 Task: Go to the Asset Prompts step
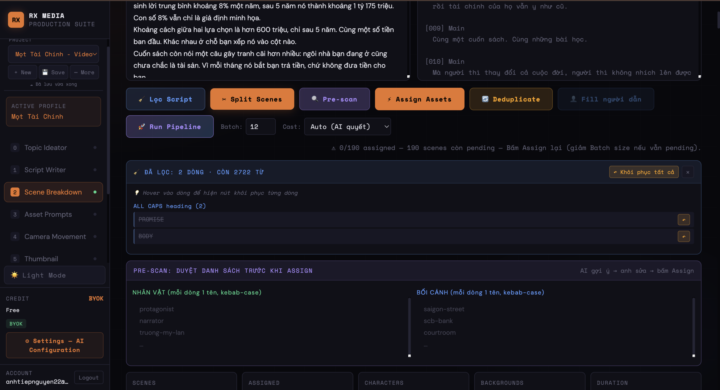pos(53,215)
